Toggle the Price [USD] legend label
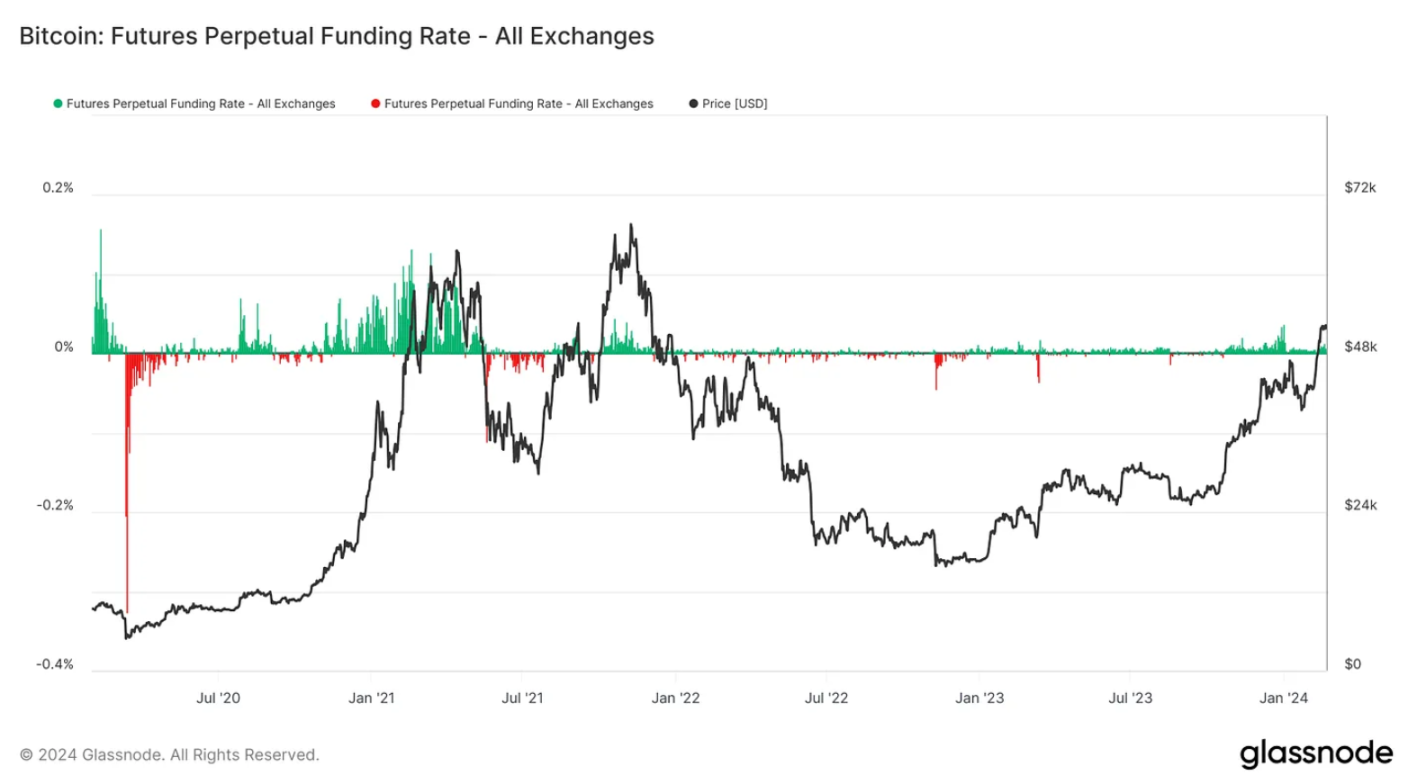Image resolution: width=1408 pixels, height=784 pixels. (x=735, y=104)
